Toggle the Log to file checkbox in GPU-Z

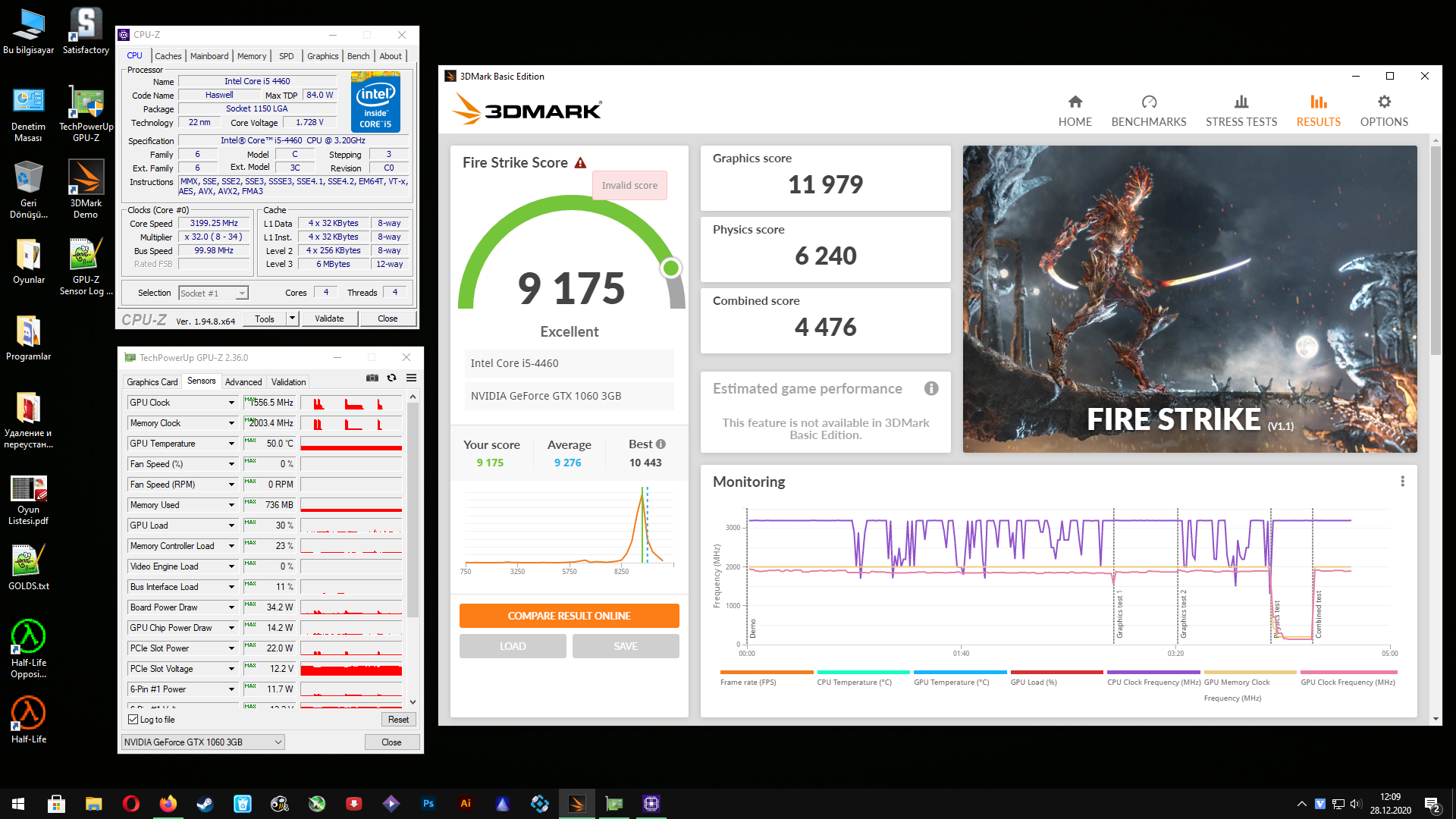(x=133, y=720)
